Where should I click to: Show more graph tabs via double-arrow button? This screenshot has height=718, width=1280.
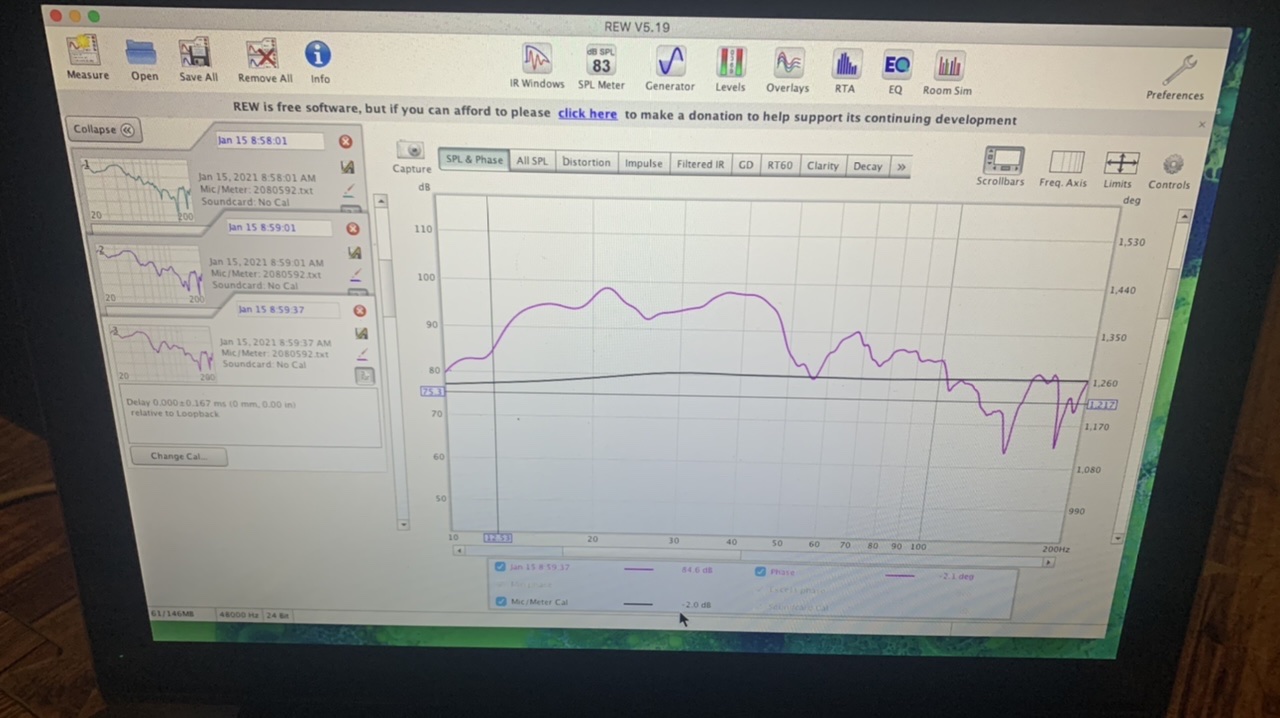tap(900, 166)
